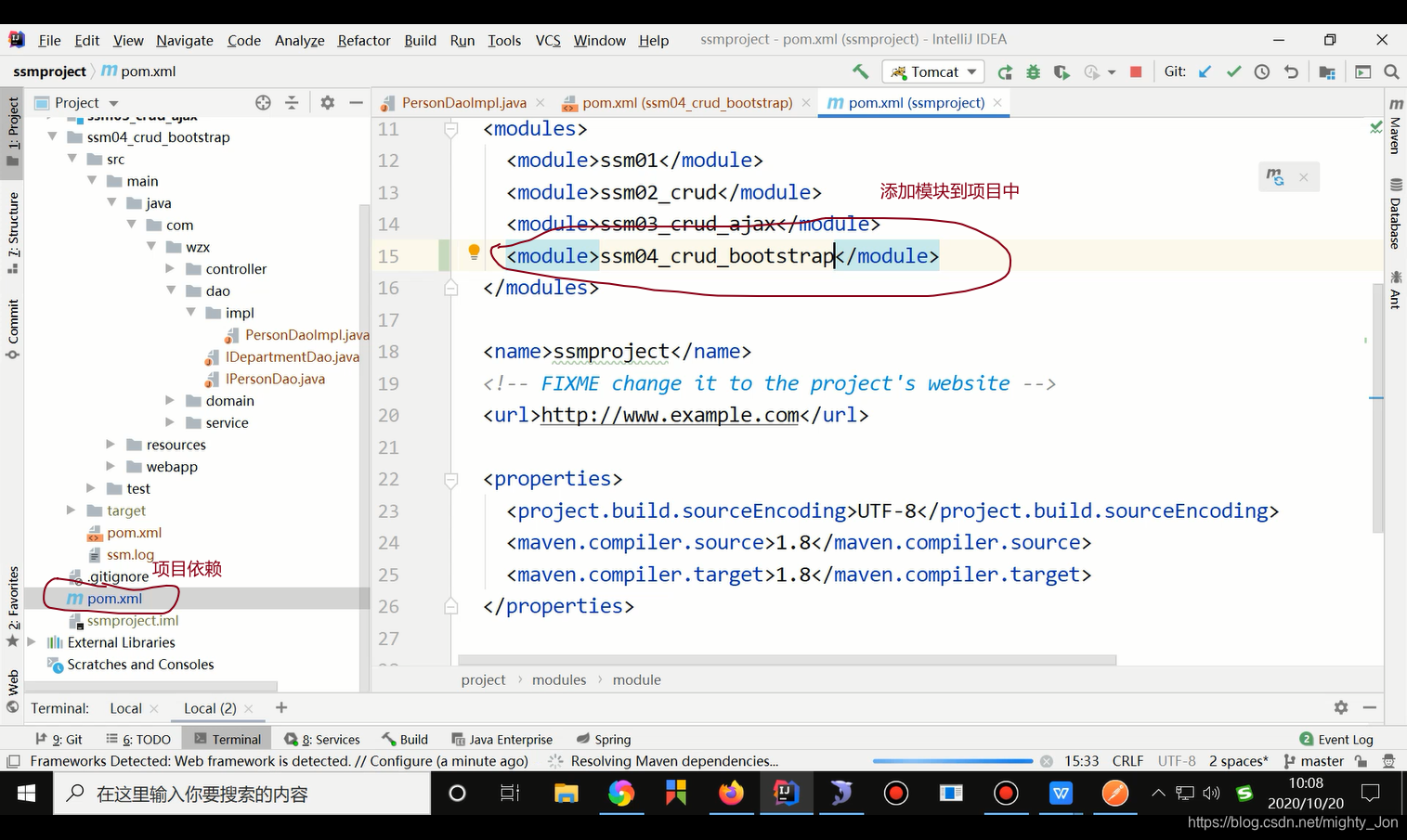Collapse the ssm04_crud_bootstrap folder

(53, 136)
